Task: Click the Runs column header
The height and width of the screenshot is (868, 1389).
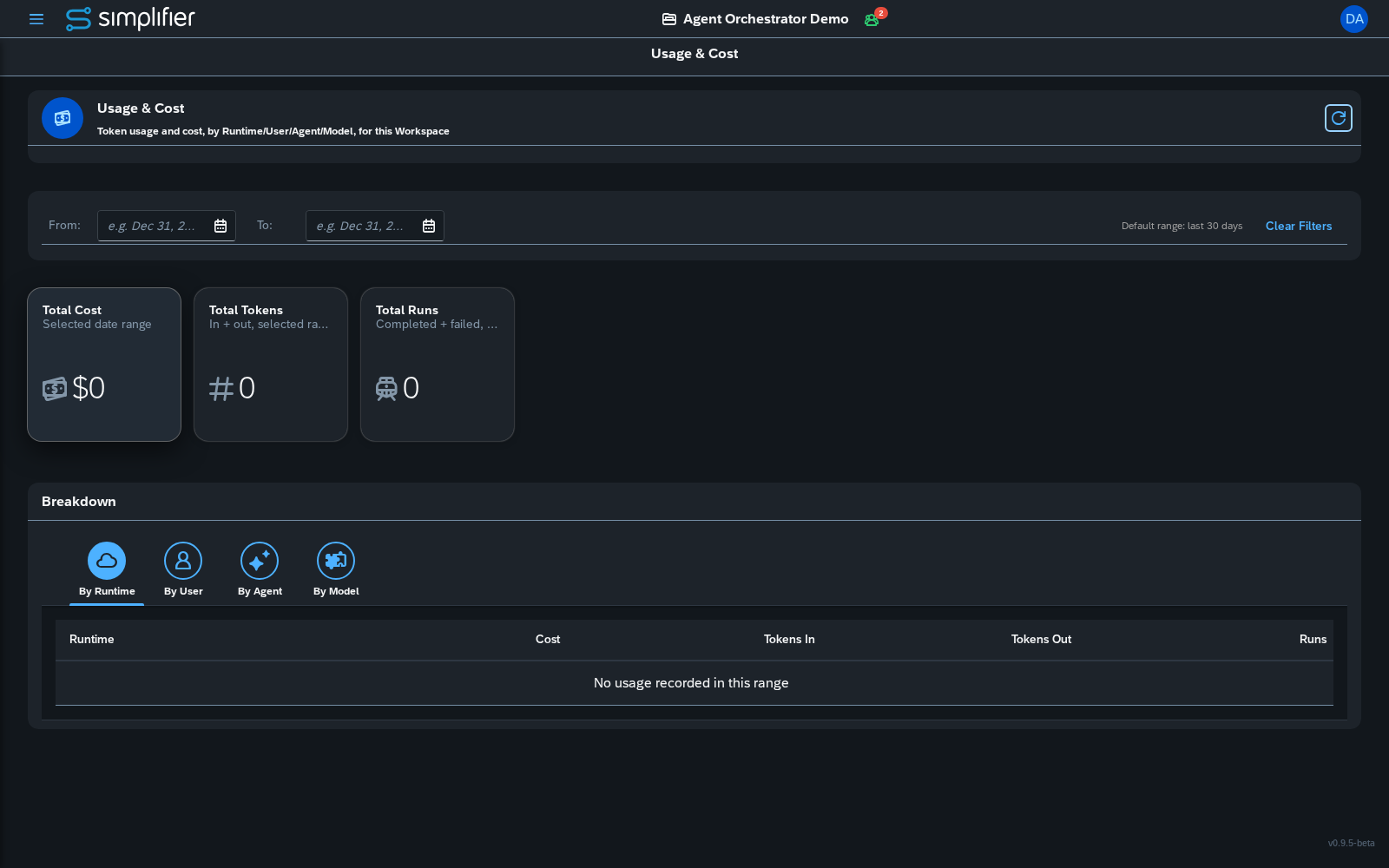Action: [x=1313, y=639]
